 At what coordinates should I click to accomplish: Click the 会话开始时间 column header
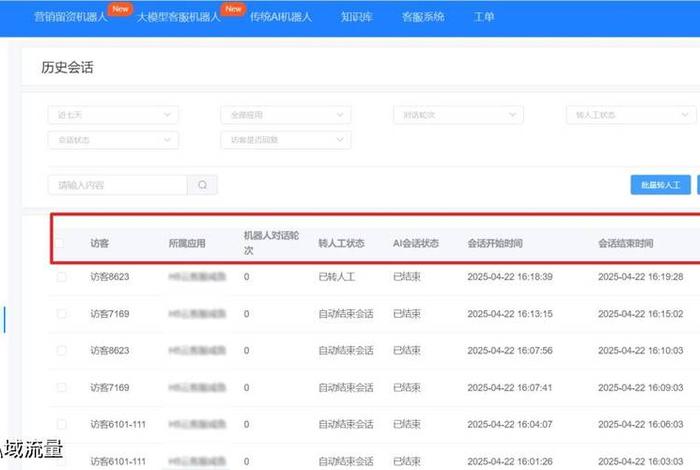pos(495,243)
